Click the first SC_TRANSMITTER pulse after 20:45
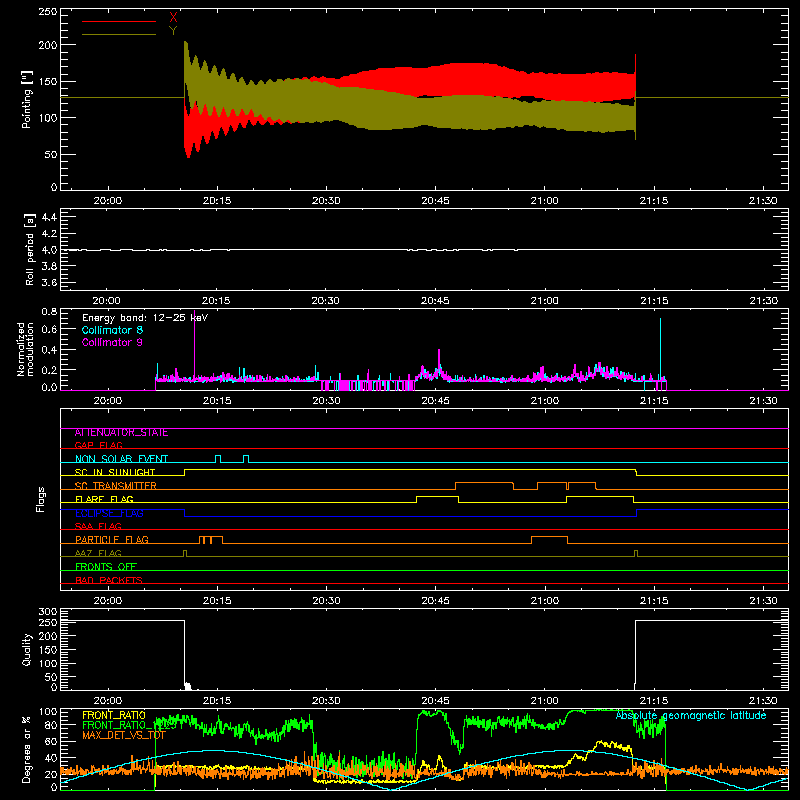 pyautogui.click(x=484, y=486)
